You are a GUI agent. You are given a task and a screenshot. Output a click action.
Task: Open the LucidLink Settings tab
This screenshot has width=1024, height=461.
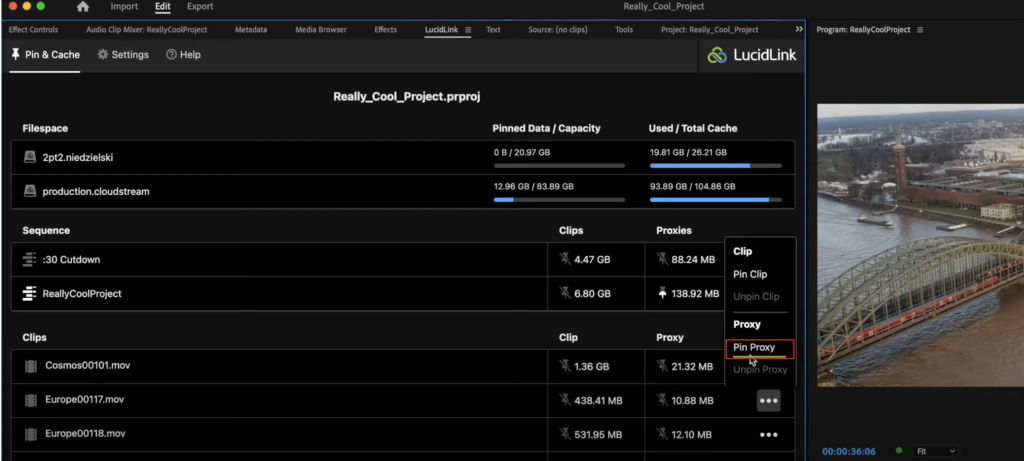tap(123, 55)
